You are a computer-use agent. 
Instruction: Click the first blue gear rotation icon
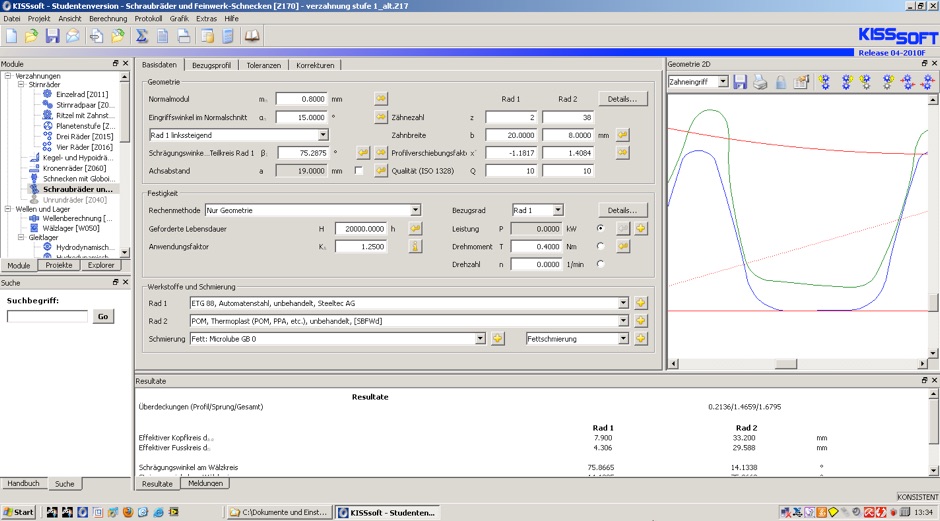(x=825, y=82)
